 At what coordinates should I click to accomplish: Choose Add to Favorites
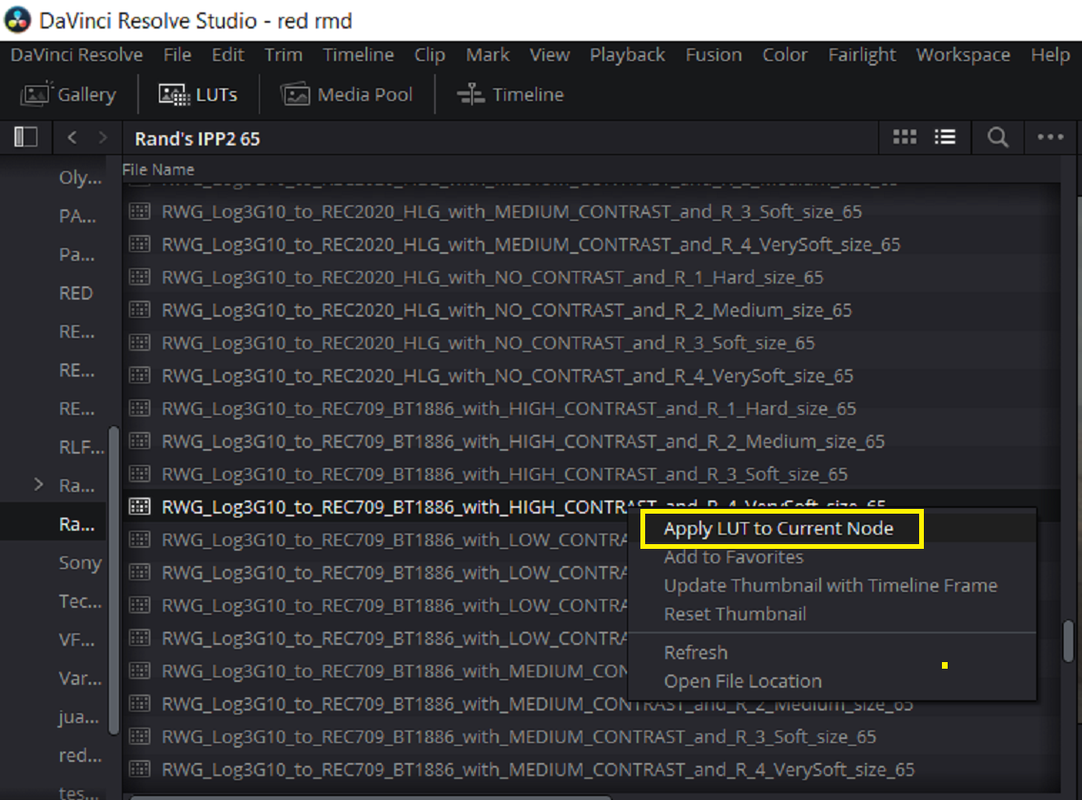click(x=734, y=557)
